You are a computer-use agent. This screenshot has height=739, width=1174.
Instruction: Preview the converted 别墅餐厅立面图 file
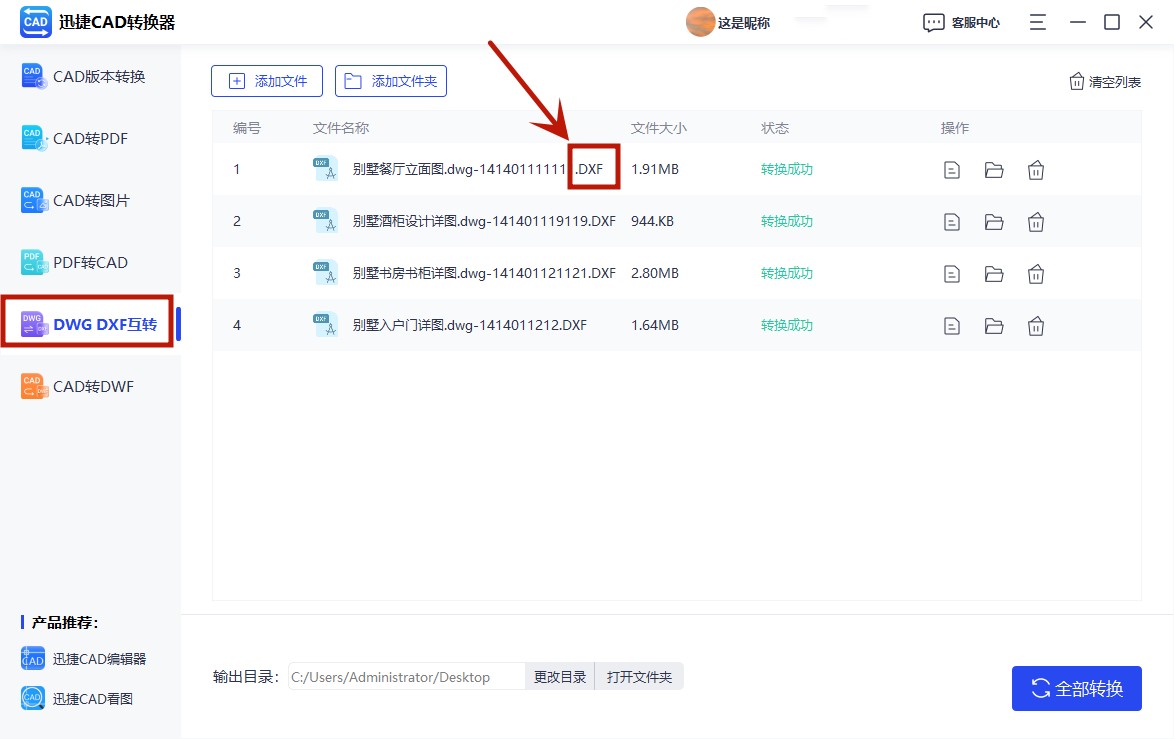coord(951,169)
